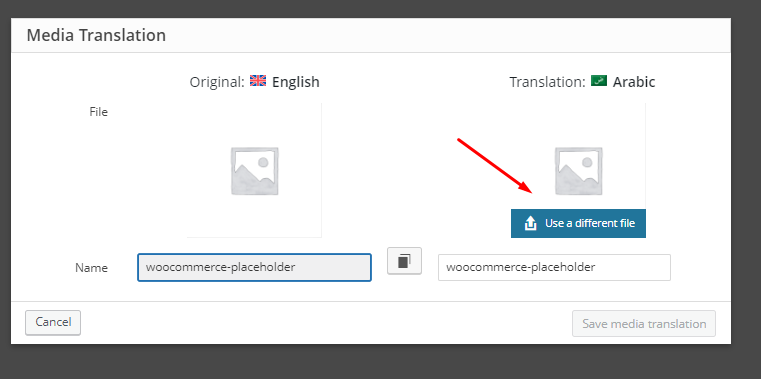761x379 pixels.
Task: Click the copy-from-original icon button
Action: pyautogui.click(x=404, y=261)
